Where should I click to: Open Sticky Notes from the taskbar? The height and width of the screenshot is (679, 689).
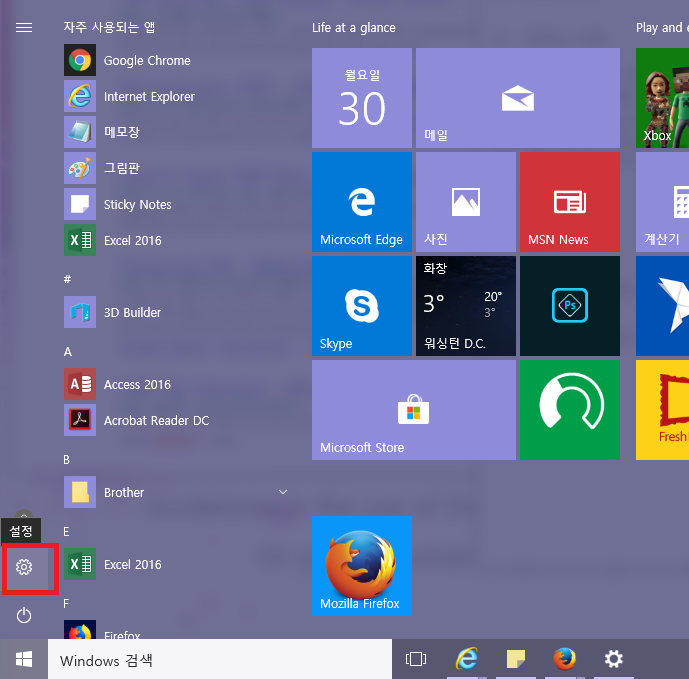[515, 659]
